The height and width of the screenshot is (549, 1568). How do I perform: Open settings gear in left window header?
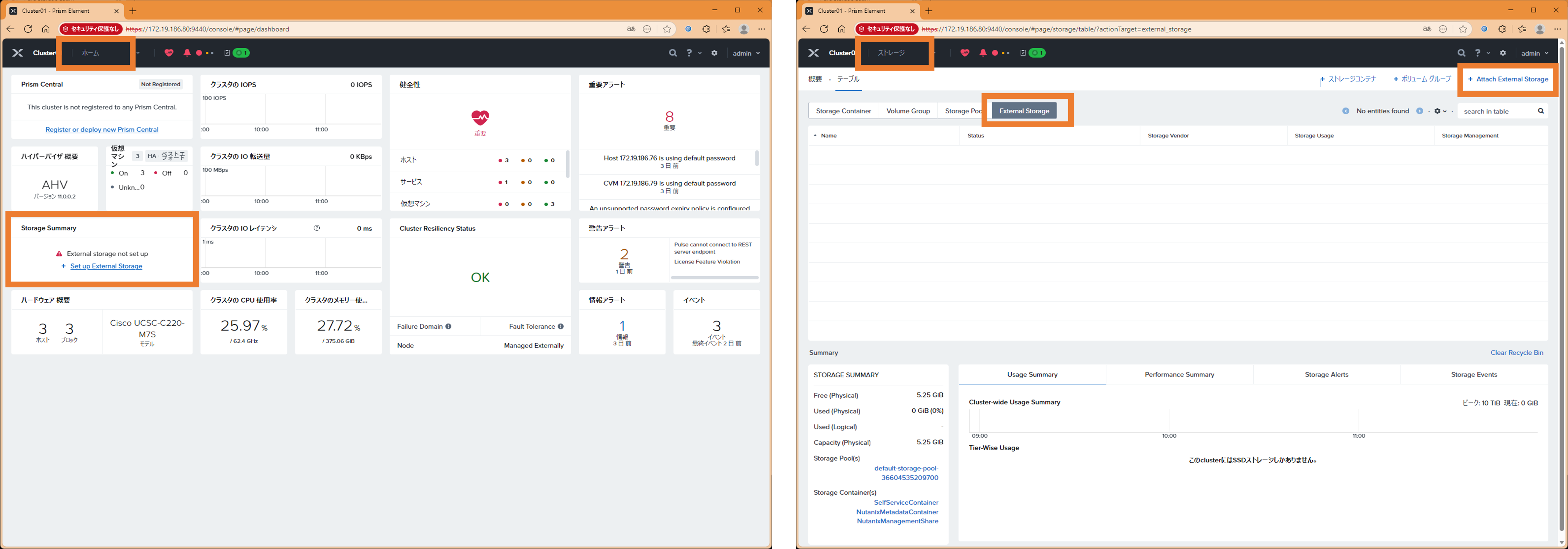(x=715, y=53)
